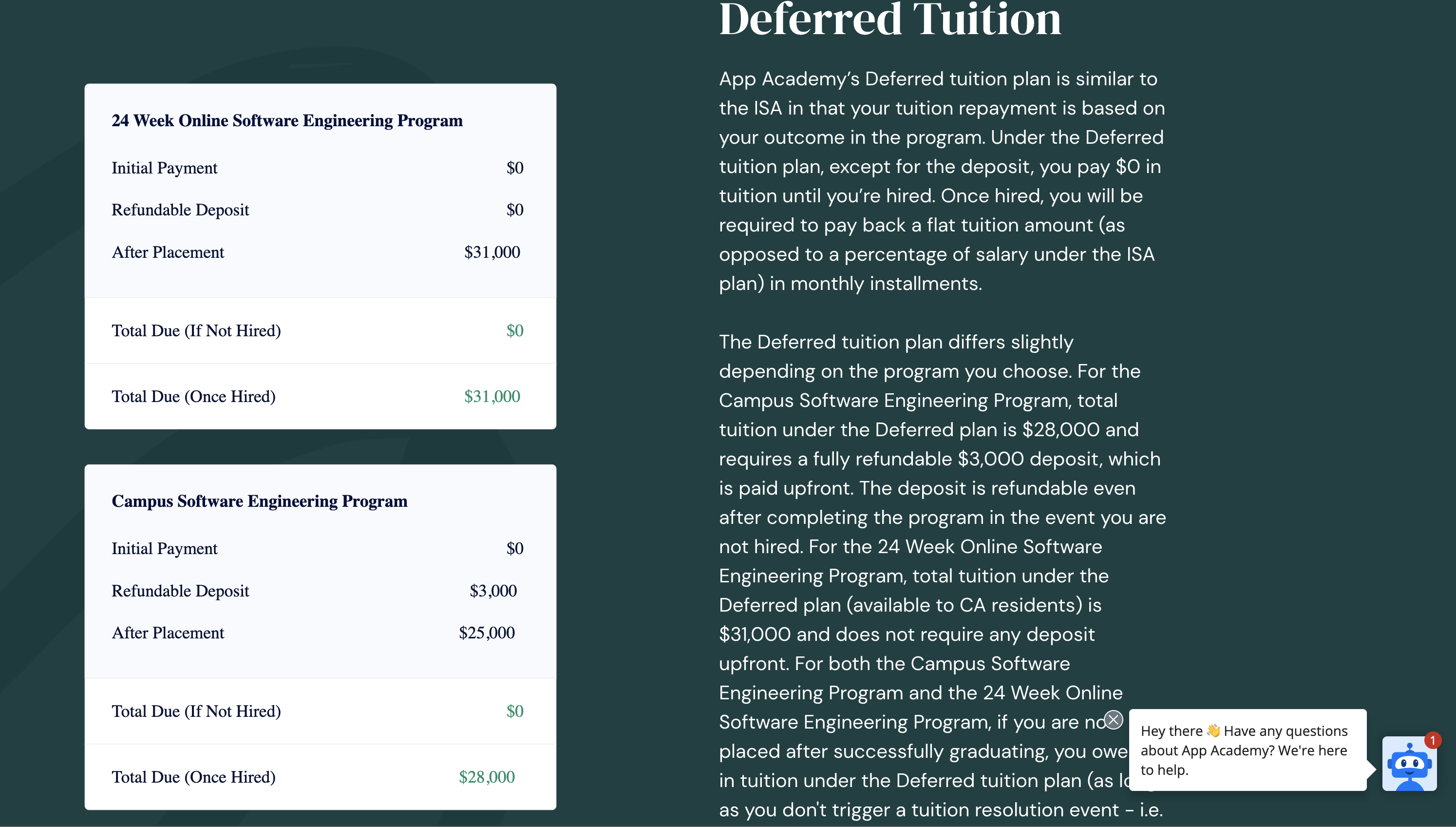Click "Total Due (If Not Hired)" in 24 Week card
This screenshot has width=1456, height=827.
196,330
